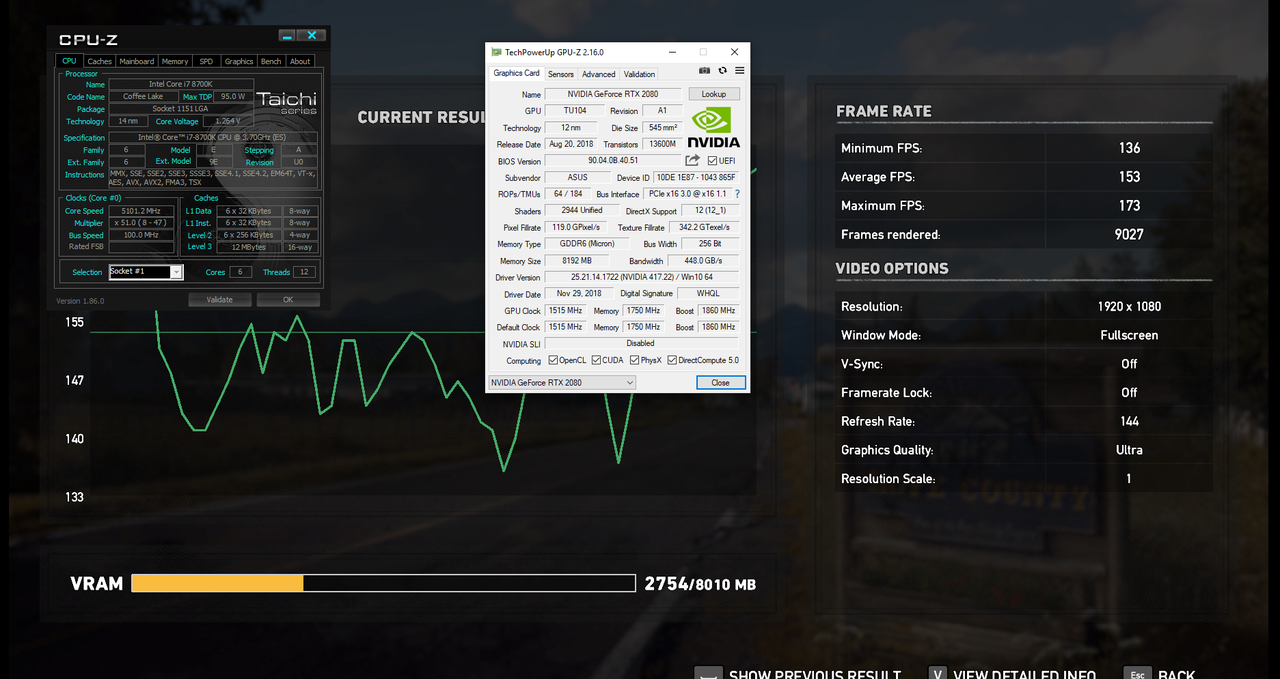
Task: Click the Subvendor field ASUS
Action: click(577, 177)
